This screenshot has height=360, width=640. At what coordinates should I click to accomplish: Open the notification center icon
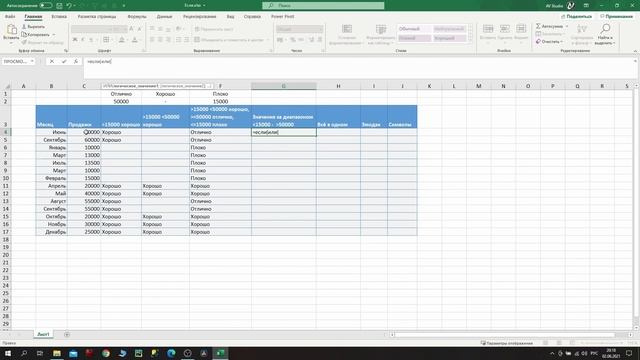(x=629, y=353)
